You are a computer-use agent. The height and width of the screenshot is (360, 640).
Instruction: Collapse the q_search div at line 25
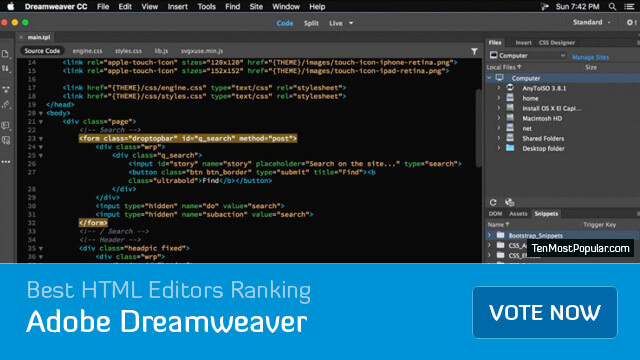(x=41, y=156)
